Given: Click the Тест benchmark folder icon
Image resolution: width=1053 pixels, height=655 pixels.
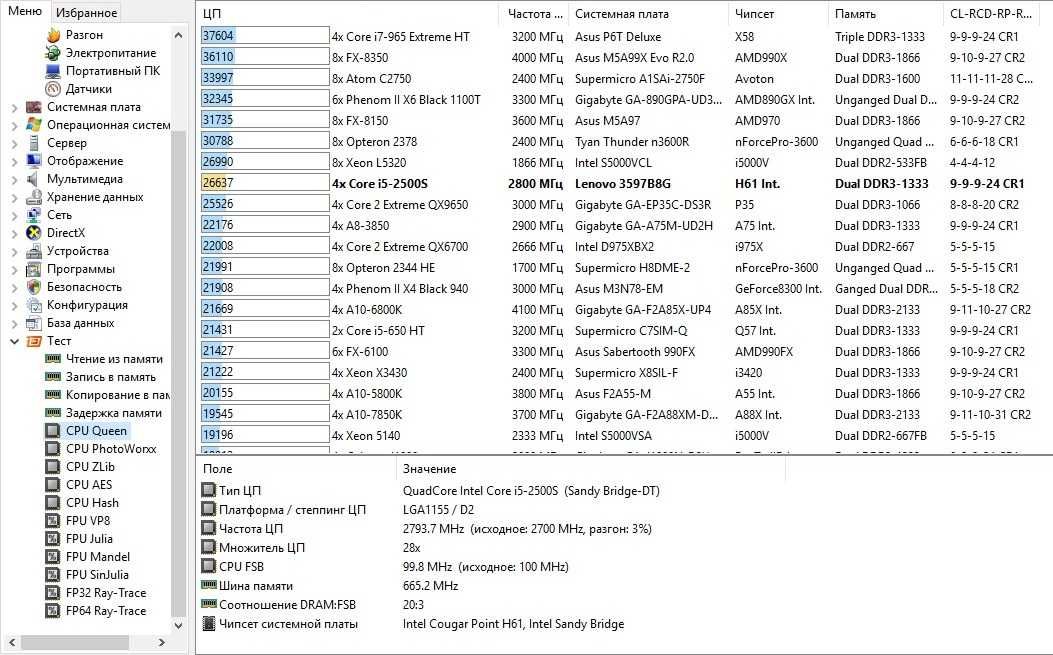Looking at the screenshot, I should [34, 341].
